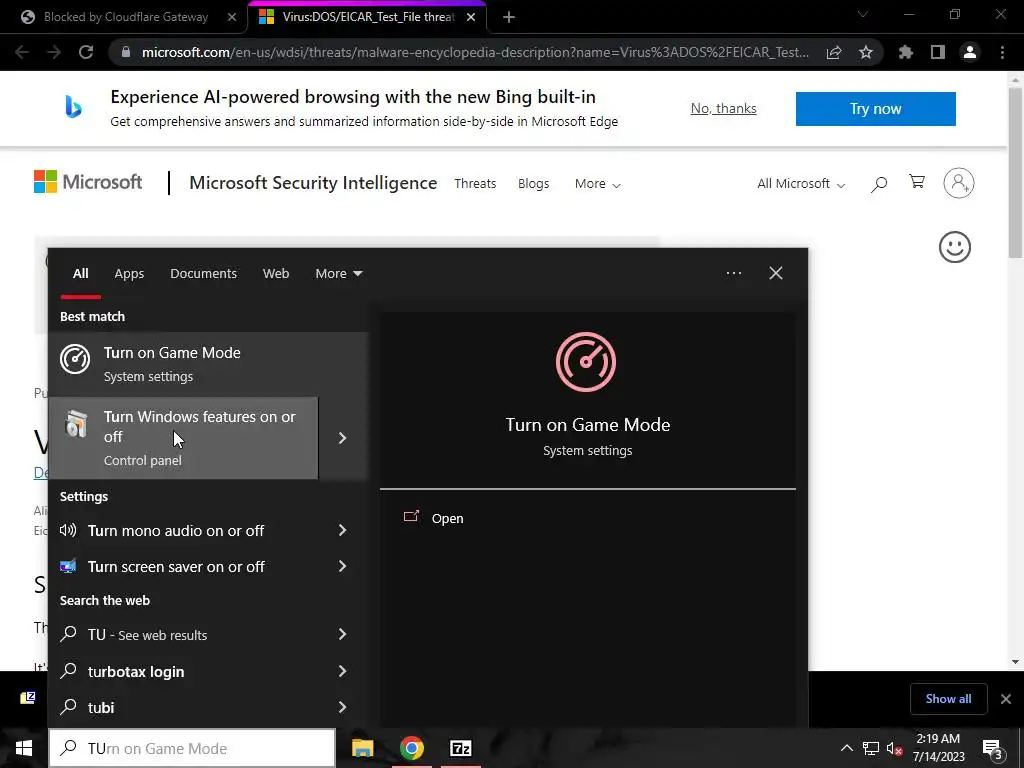The height and width of the screenshot is (768, 1024).
Task: Toggle Chrome side panel
Action: pyautogui.click(x=938, y=52)
